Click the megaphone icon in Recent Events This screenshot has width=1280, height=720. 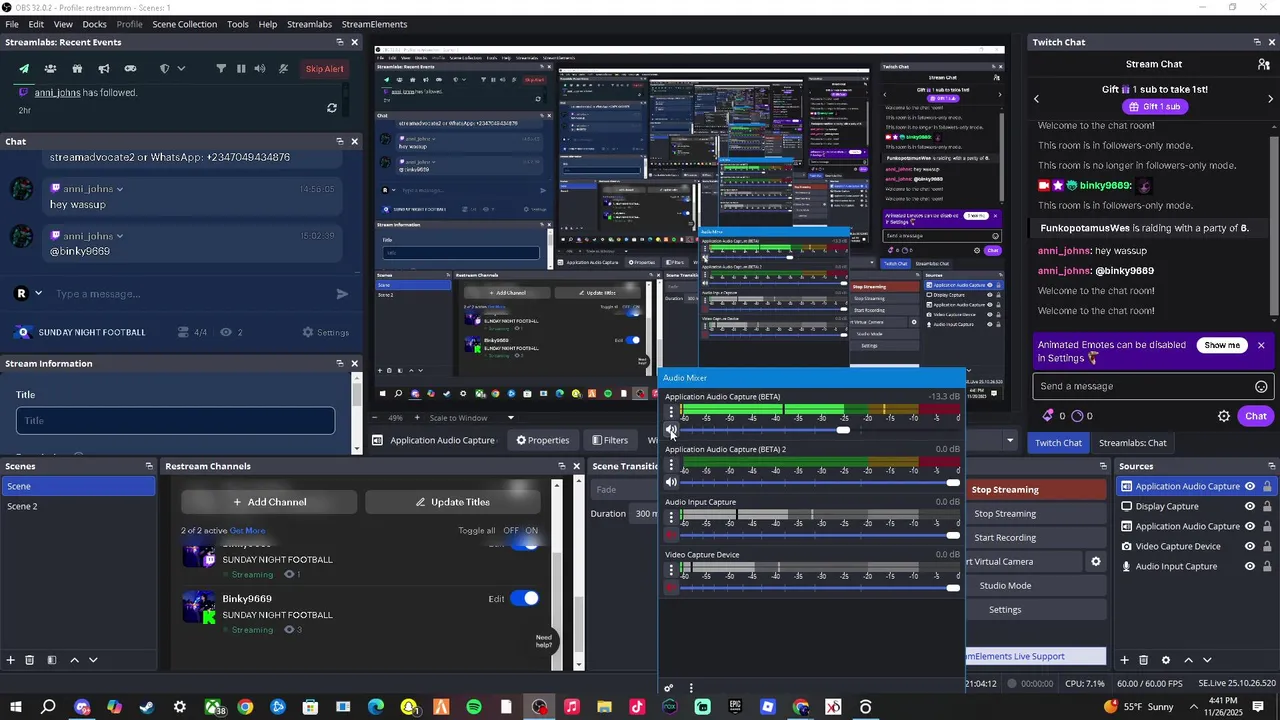104,69
